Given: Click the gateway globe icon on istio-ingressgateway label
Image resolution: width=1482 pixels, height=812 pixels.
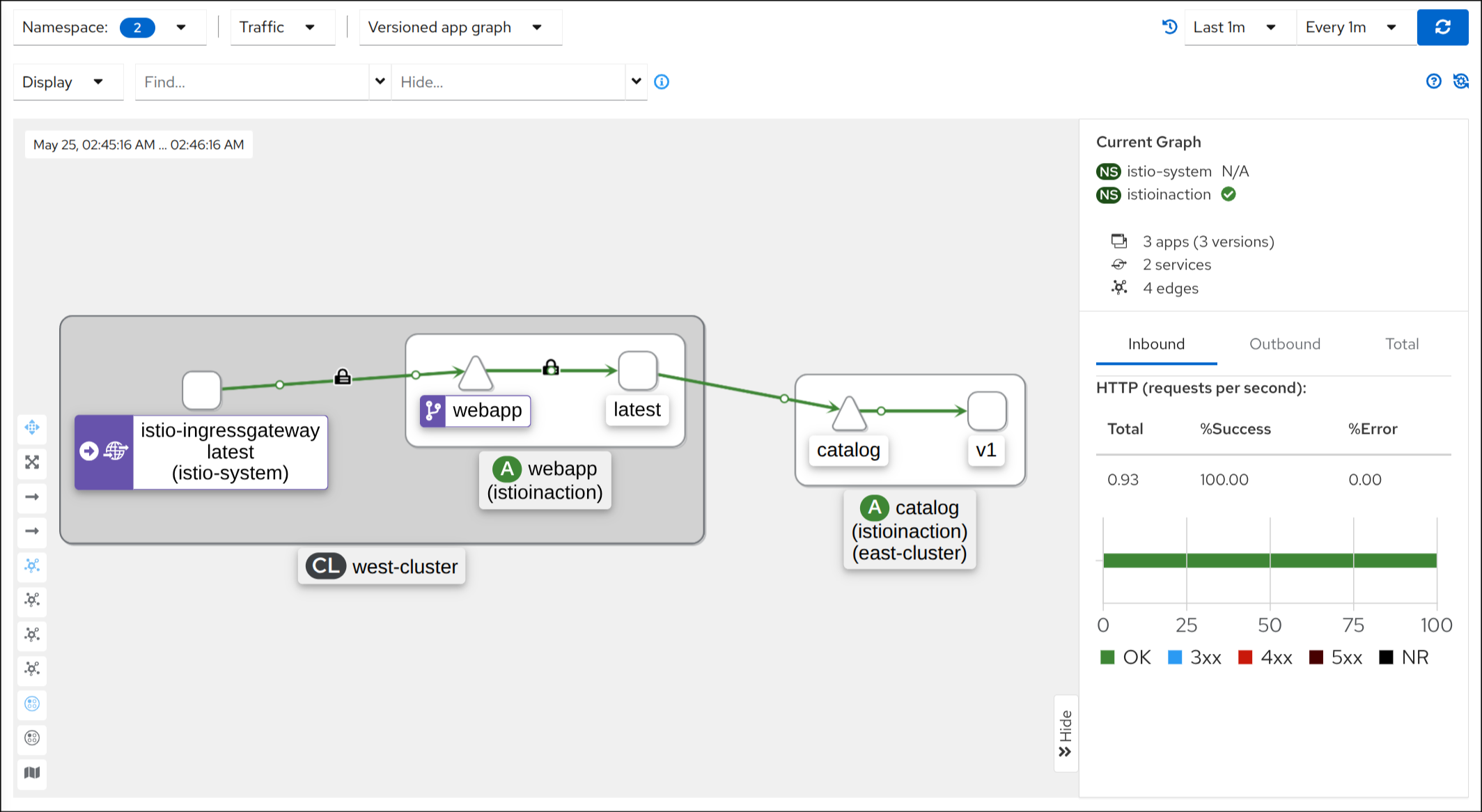Looking at the screenshot, I should pyautogui.click(x=116, y=451).
